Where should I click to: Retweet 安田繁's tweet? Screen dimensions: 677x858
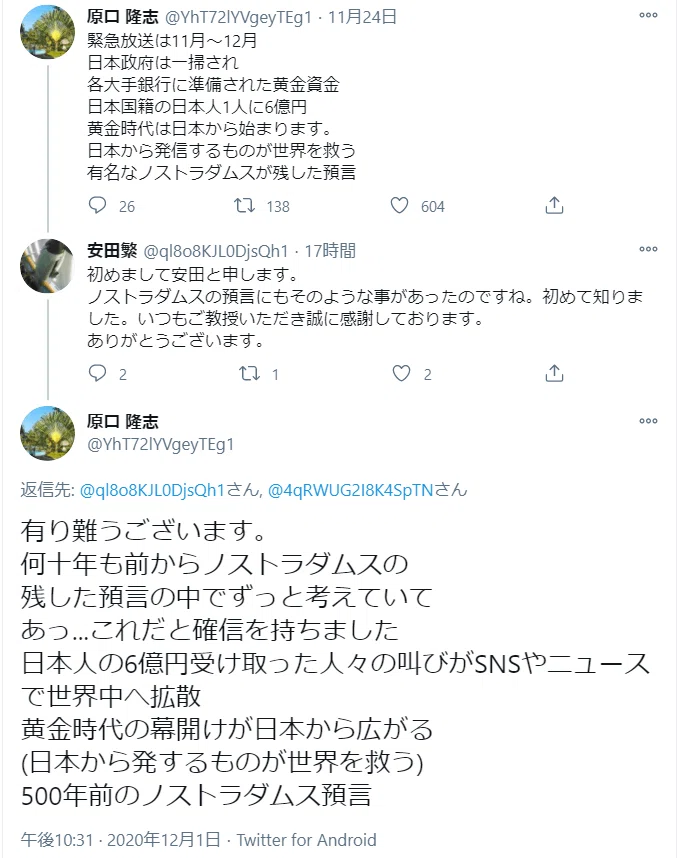(x=249, y=374)
